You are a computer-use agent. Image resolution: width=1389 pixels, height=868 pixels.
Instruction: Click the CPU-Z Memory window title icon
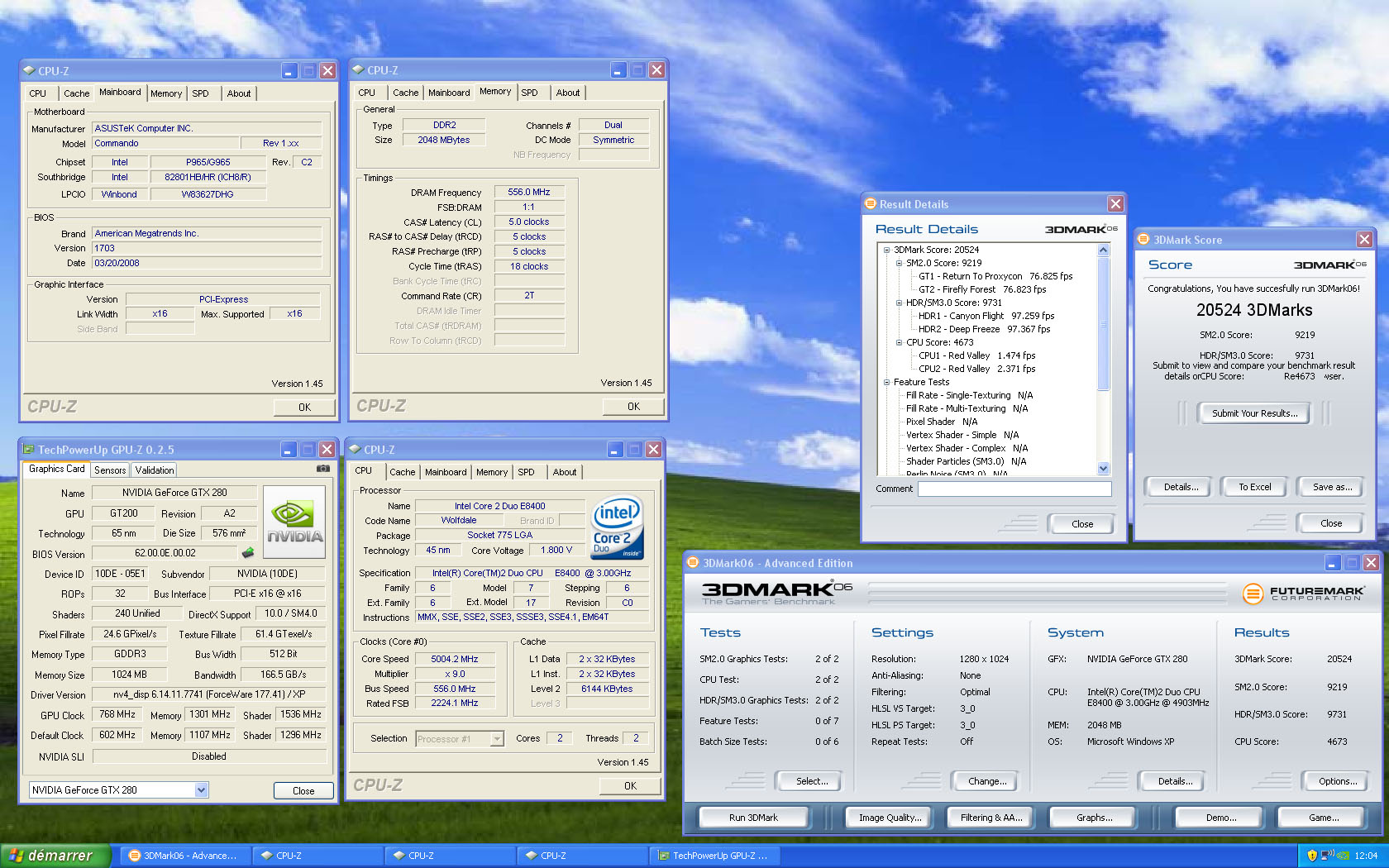click(358, 70)
